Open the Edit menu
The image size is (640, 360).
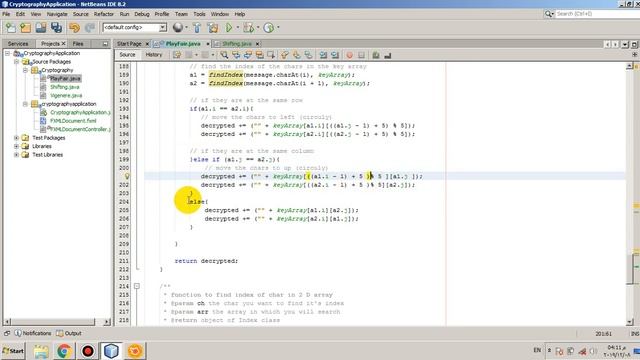(x=20, y=14)
